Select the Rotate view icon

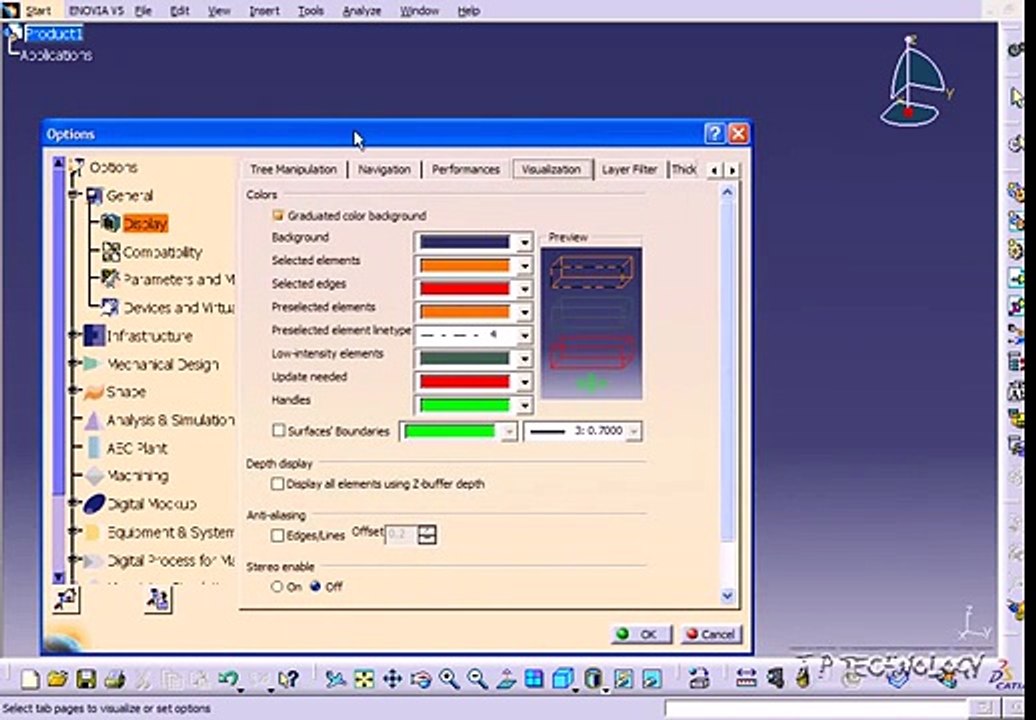click(421, 679)
